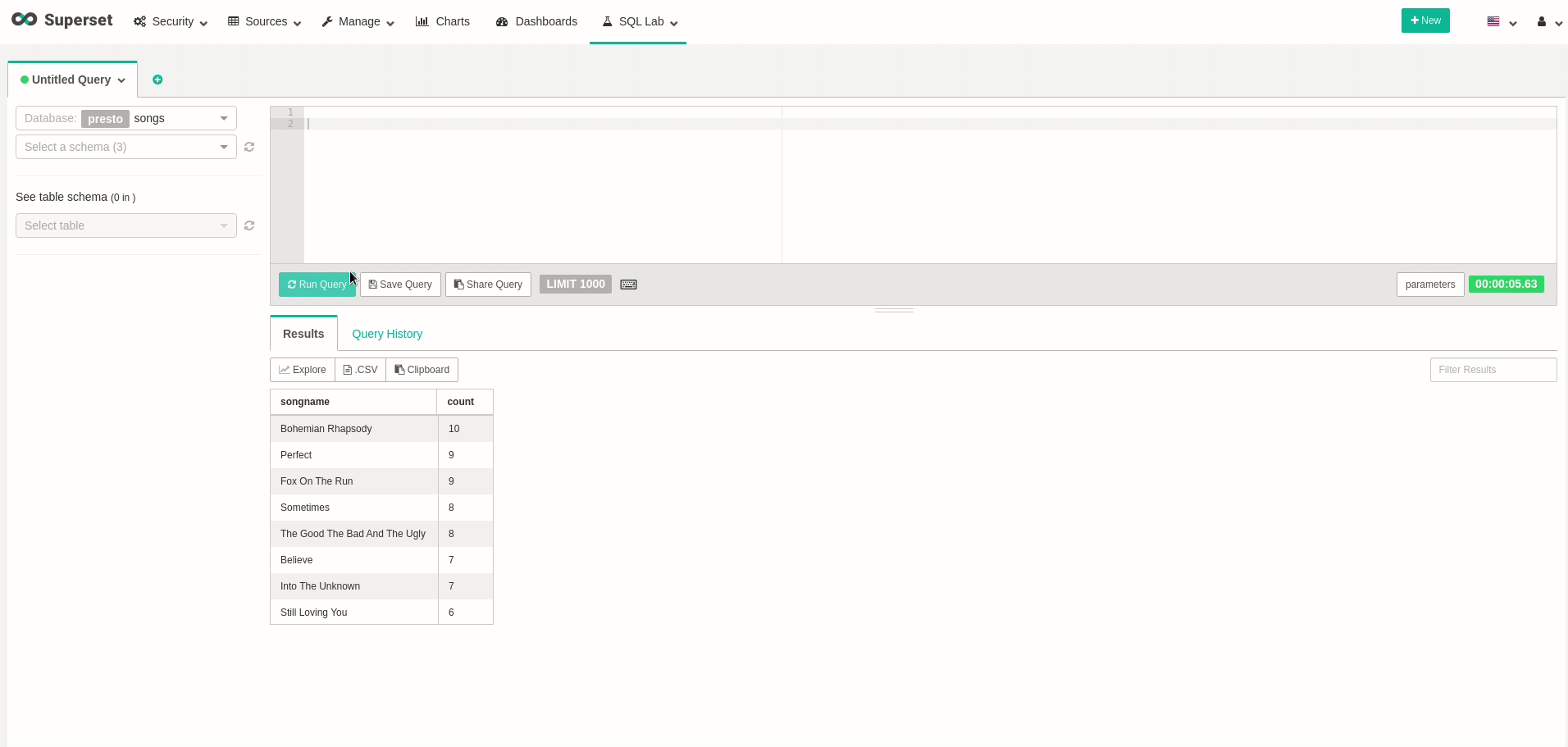
Task: Click the LIMIT 1000 badge
Action: click(x=576, y=285)
